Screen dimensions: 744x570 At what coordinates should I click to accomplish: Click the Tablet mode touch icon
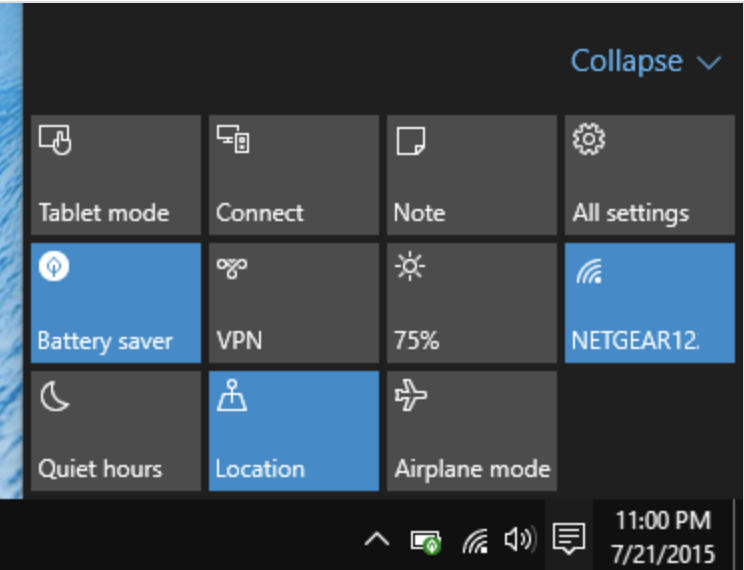click(x=55, y=140)
